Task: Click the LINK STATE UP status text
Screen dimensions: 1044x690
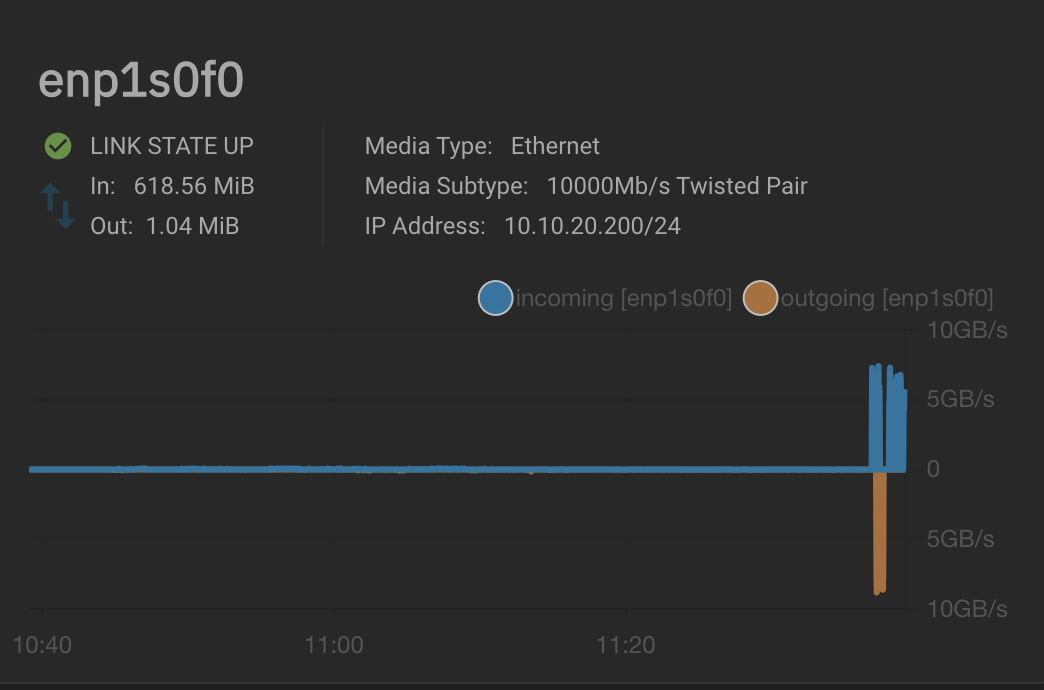Action: coord(172,146)
